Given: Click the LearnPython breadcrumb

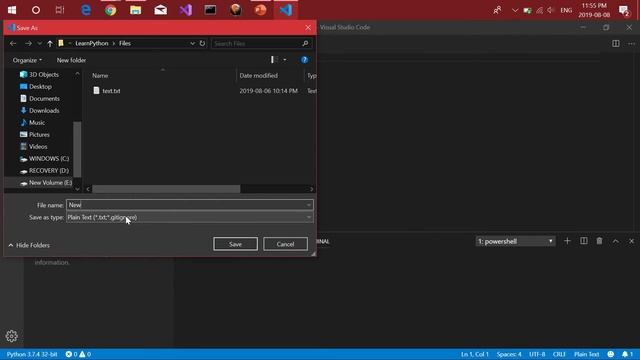Looking at the screenshot, I should (x=92, y=43).
